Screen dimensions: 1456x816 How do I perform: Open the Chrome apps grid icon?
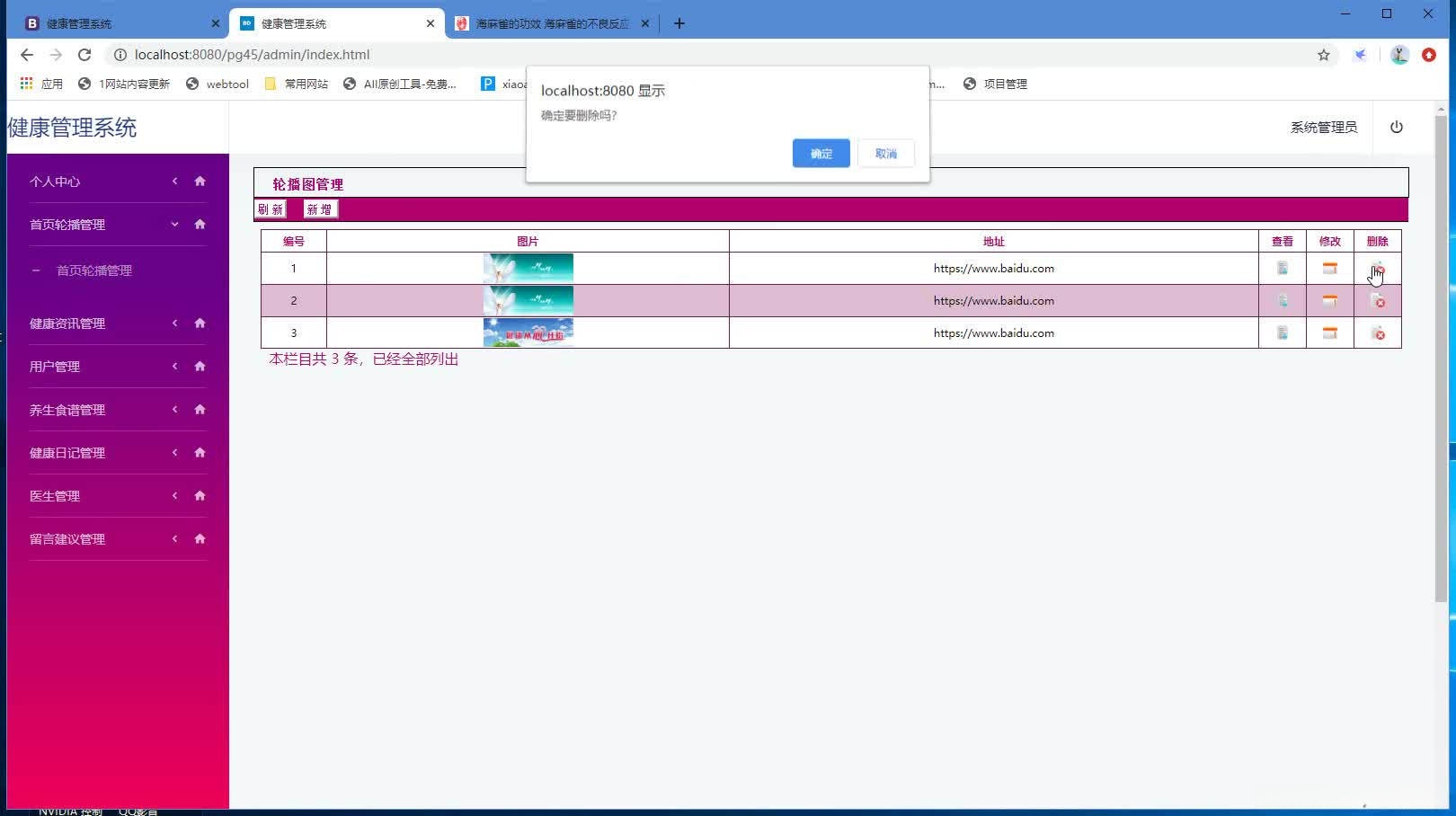(27, 84)
